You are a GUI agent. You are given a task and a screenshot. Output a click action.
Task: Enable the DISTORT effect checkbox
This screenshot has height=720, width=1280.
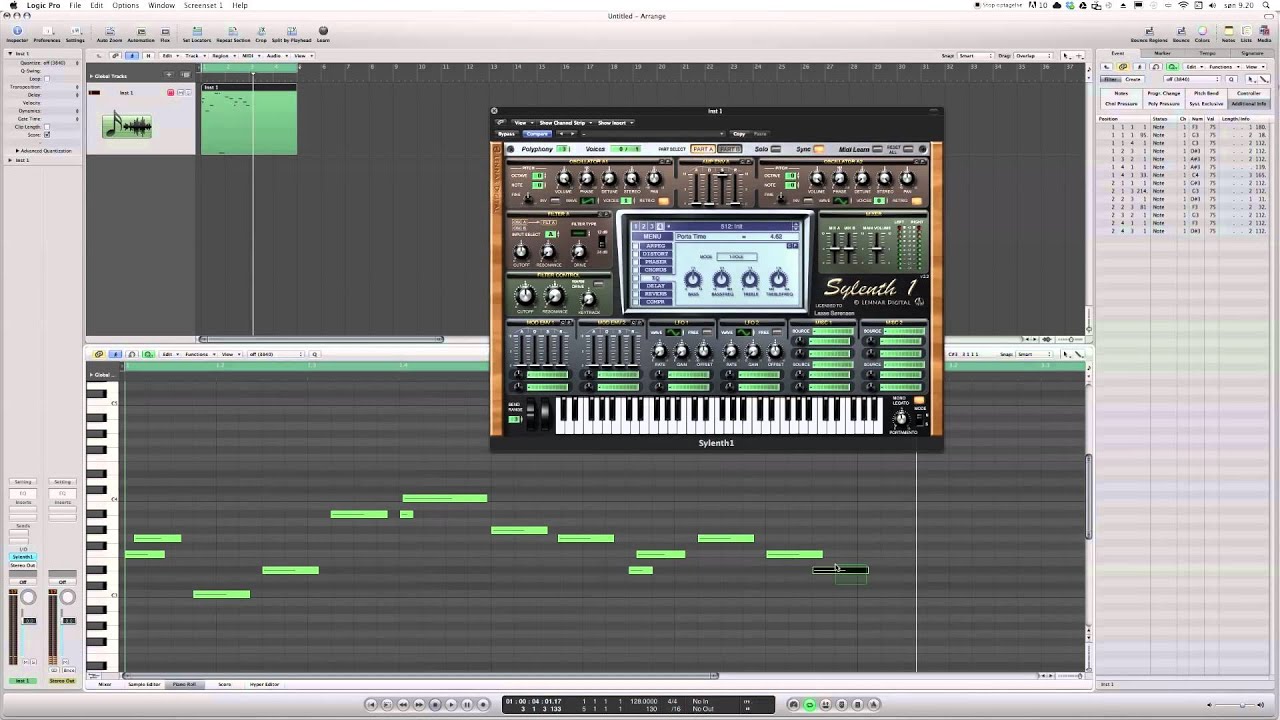[636, 254]
